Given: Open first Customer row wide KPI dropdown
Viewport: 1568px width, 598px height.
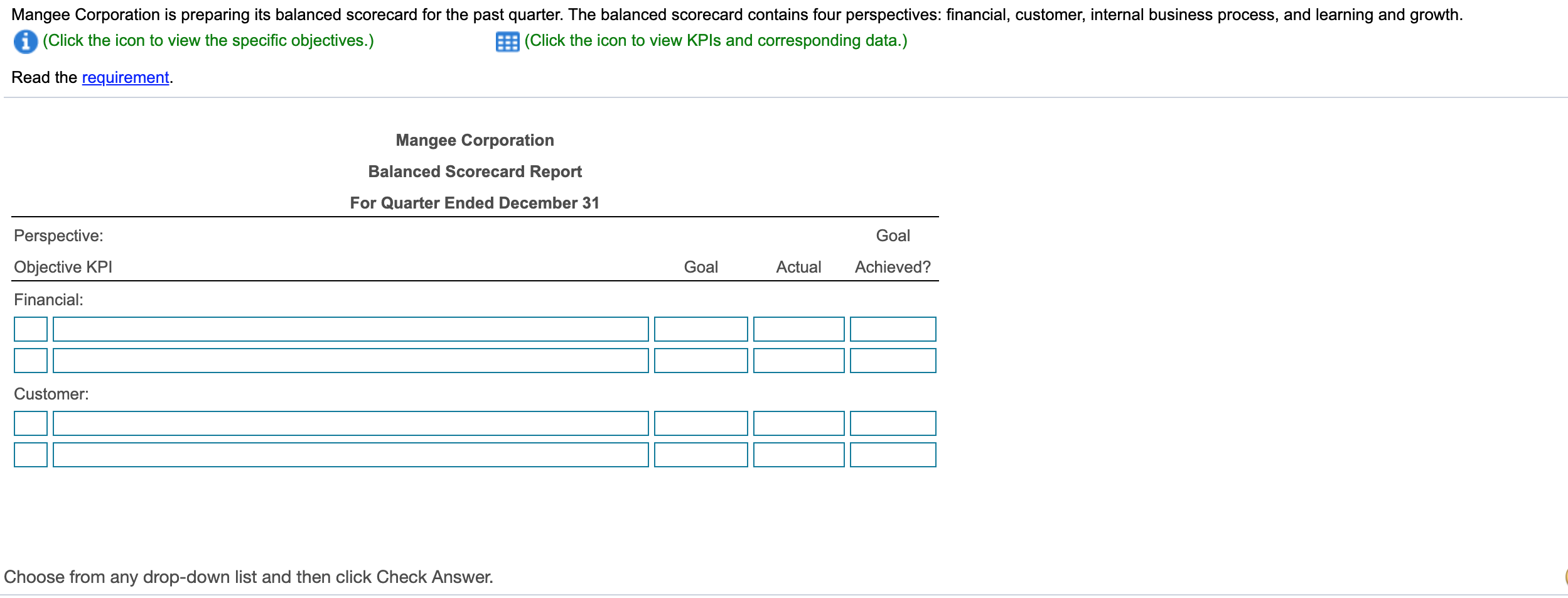Looking at the screenshot, I should [x=350, y=423].
